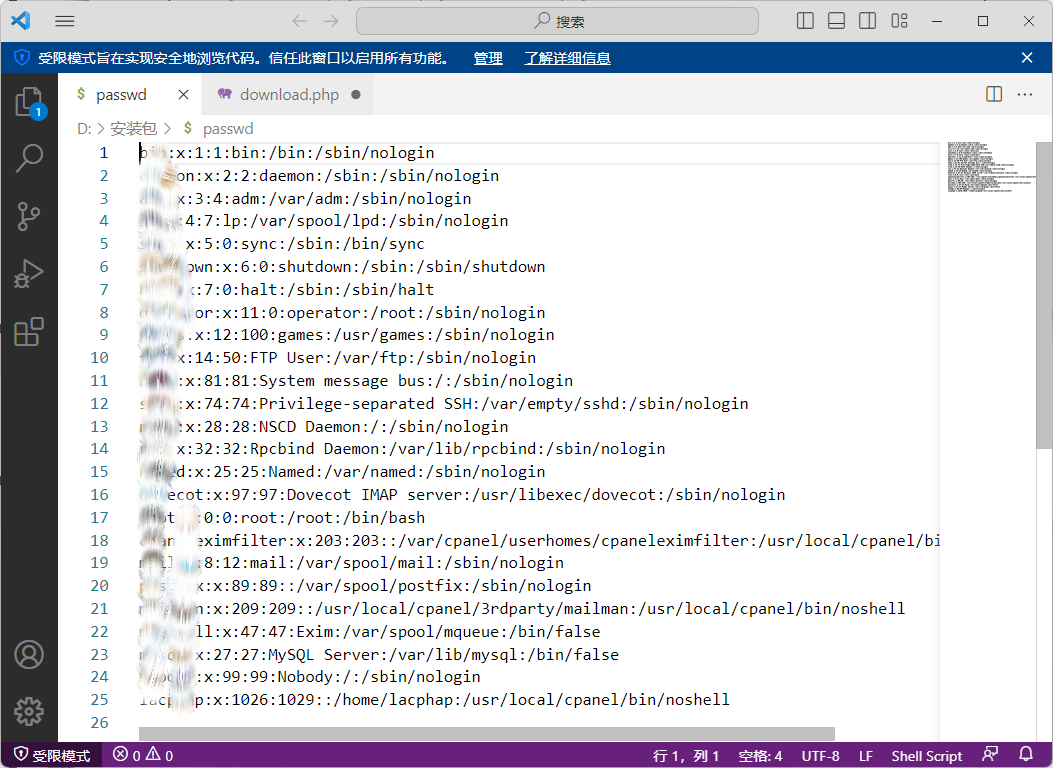Open the Search view icon
Image resolution: width=1053 pixels, height=768 pixels.
coord(29,158)
